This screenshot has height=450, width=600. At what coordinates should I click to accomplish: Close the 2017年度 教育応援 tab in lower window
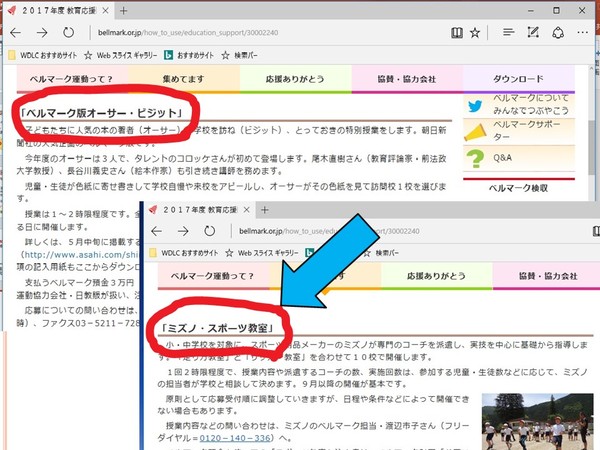(246, 210)
